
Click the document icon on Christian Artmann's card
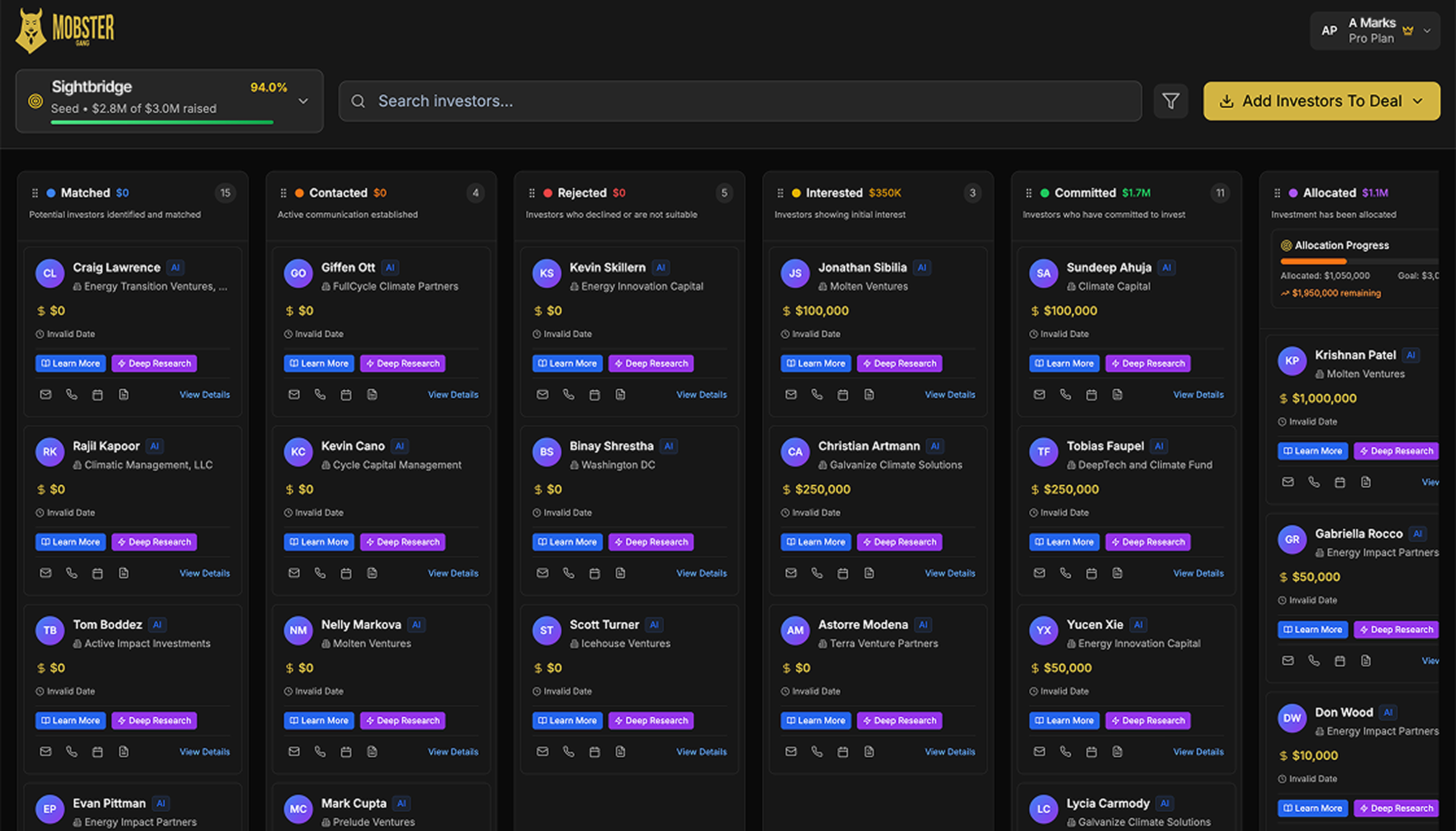[x=869, y=573]
